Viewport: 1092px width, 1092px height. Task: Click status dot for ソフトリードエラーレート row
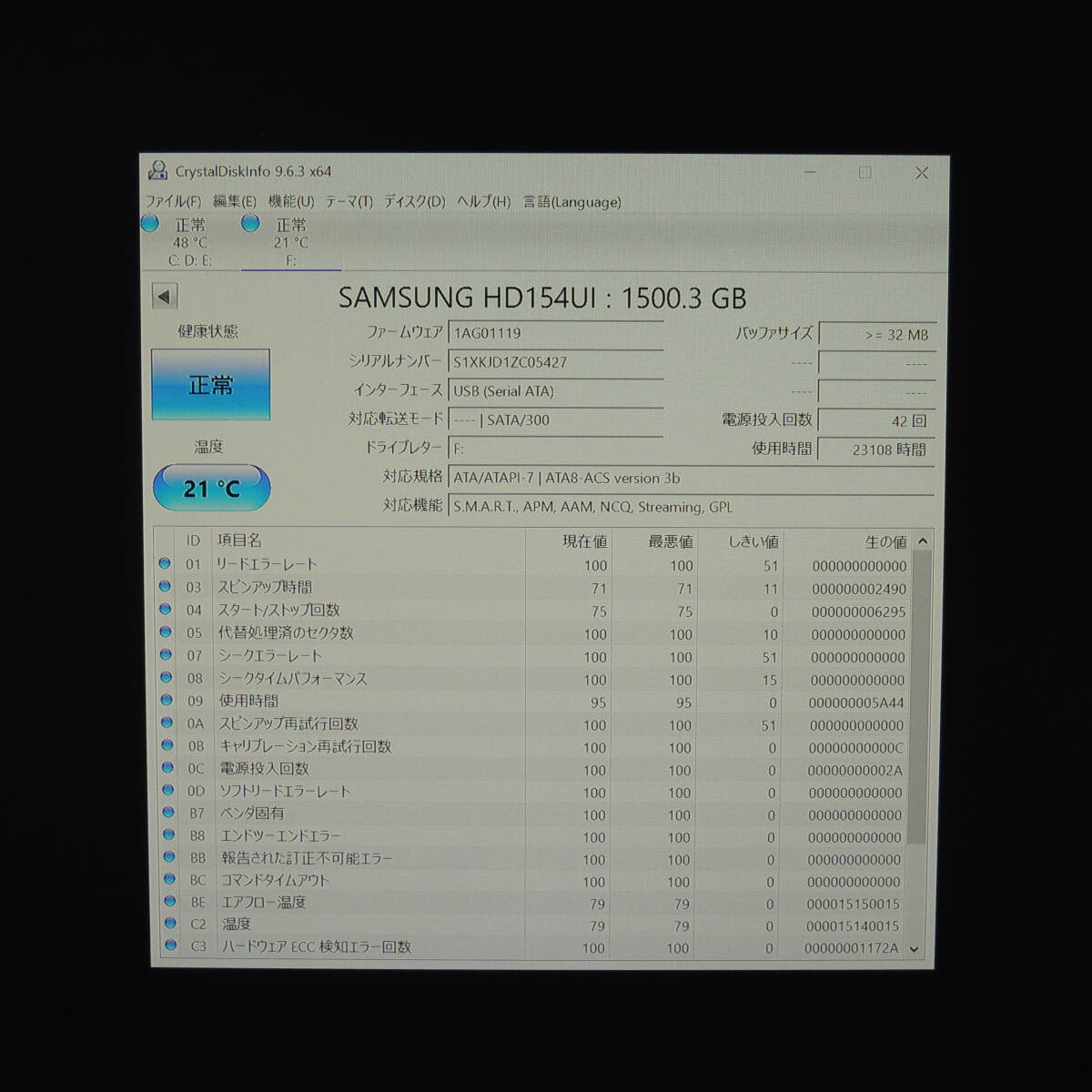coord(168,790)
